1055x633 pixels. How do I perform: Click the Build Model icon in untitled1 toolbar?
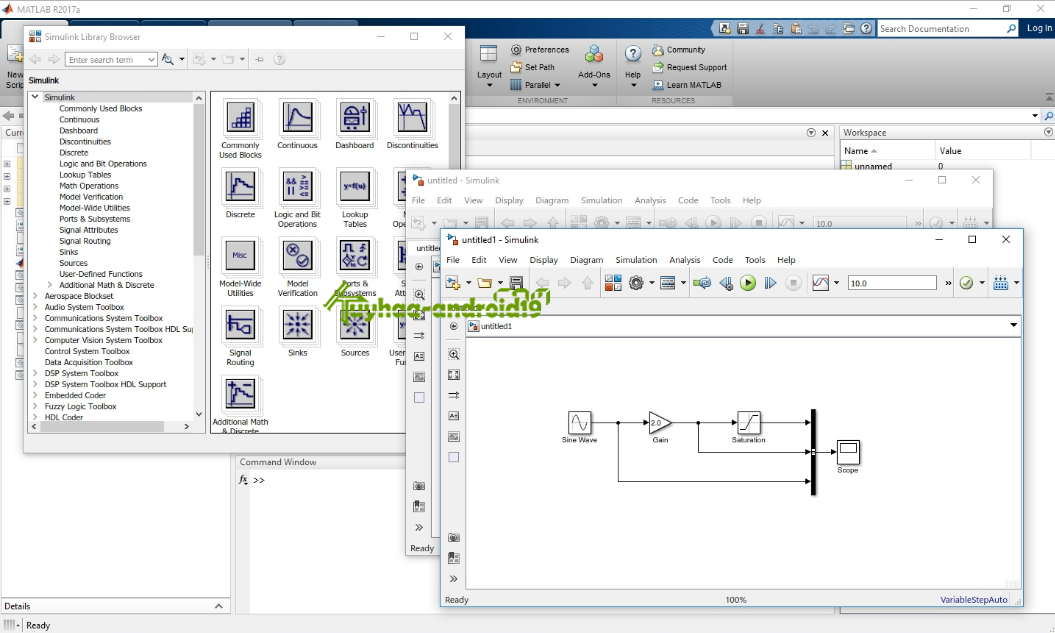[1001, 283]
